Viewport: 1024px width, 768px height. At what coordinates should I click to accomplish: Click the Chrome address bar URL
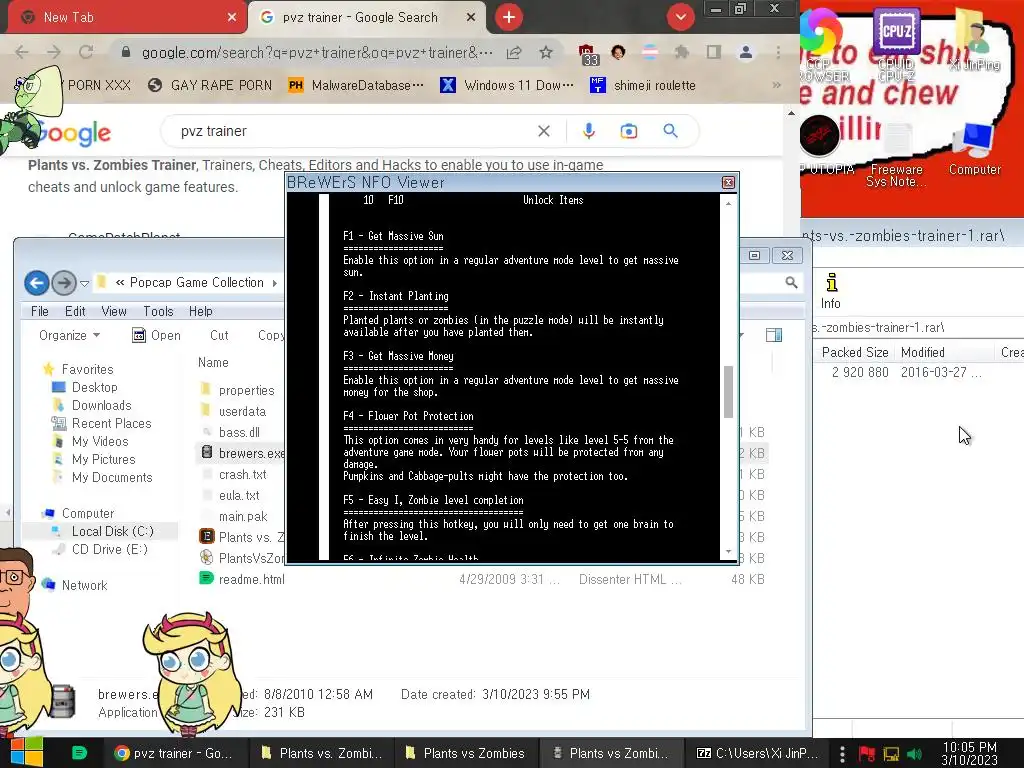coord(317,52)
